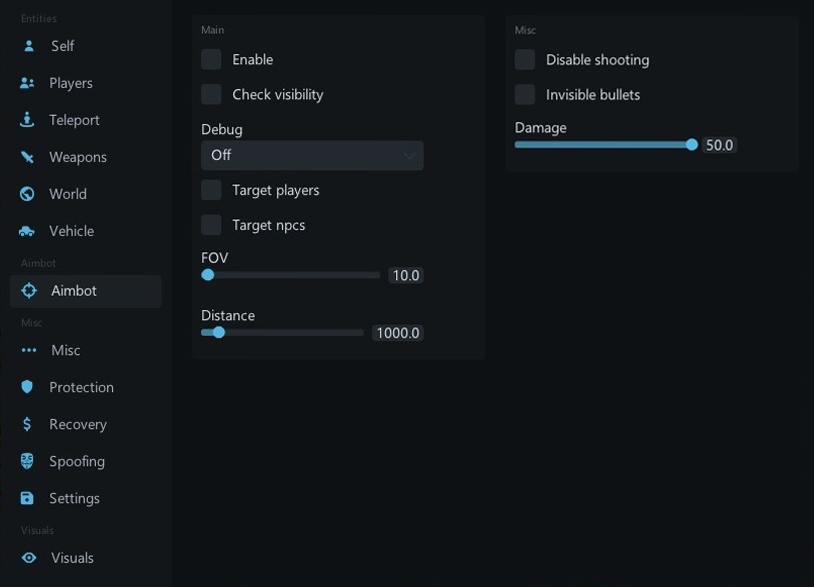814x587 pixels.
Task: Click the Distance label text
Action: coord(228,316)
